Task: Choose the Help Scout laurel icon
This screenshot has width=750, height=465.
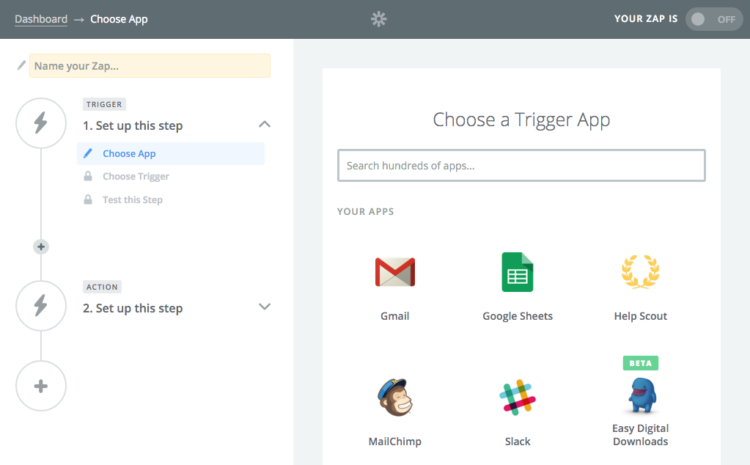Action: (x=640, y=272)
